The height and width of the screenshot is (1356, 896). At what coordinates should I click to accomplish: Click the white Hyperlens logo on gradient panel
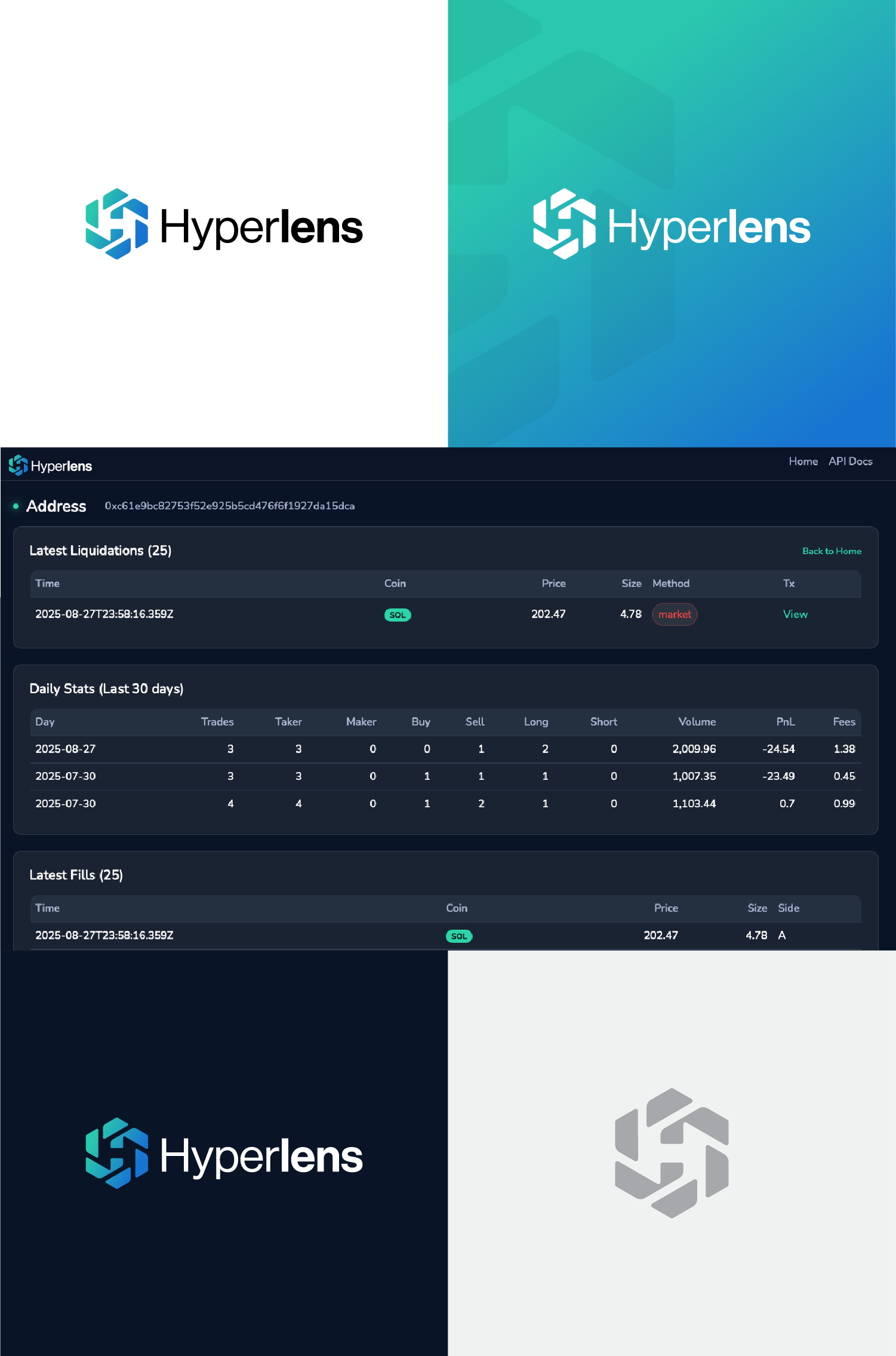point(672,224)
